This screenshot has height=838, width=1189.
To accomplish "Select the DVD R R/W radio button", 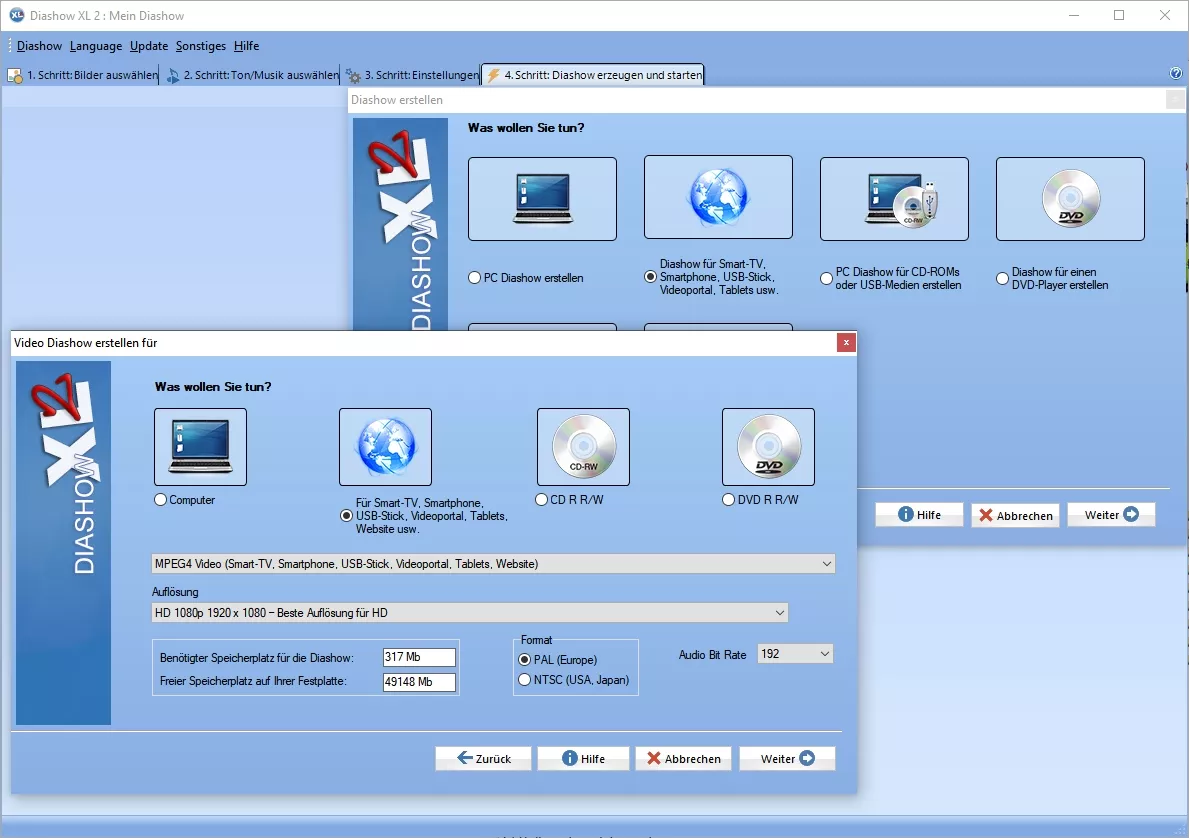I will [729, 500].
